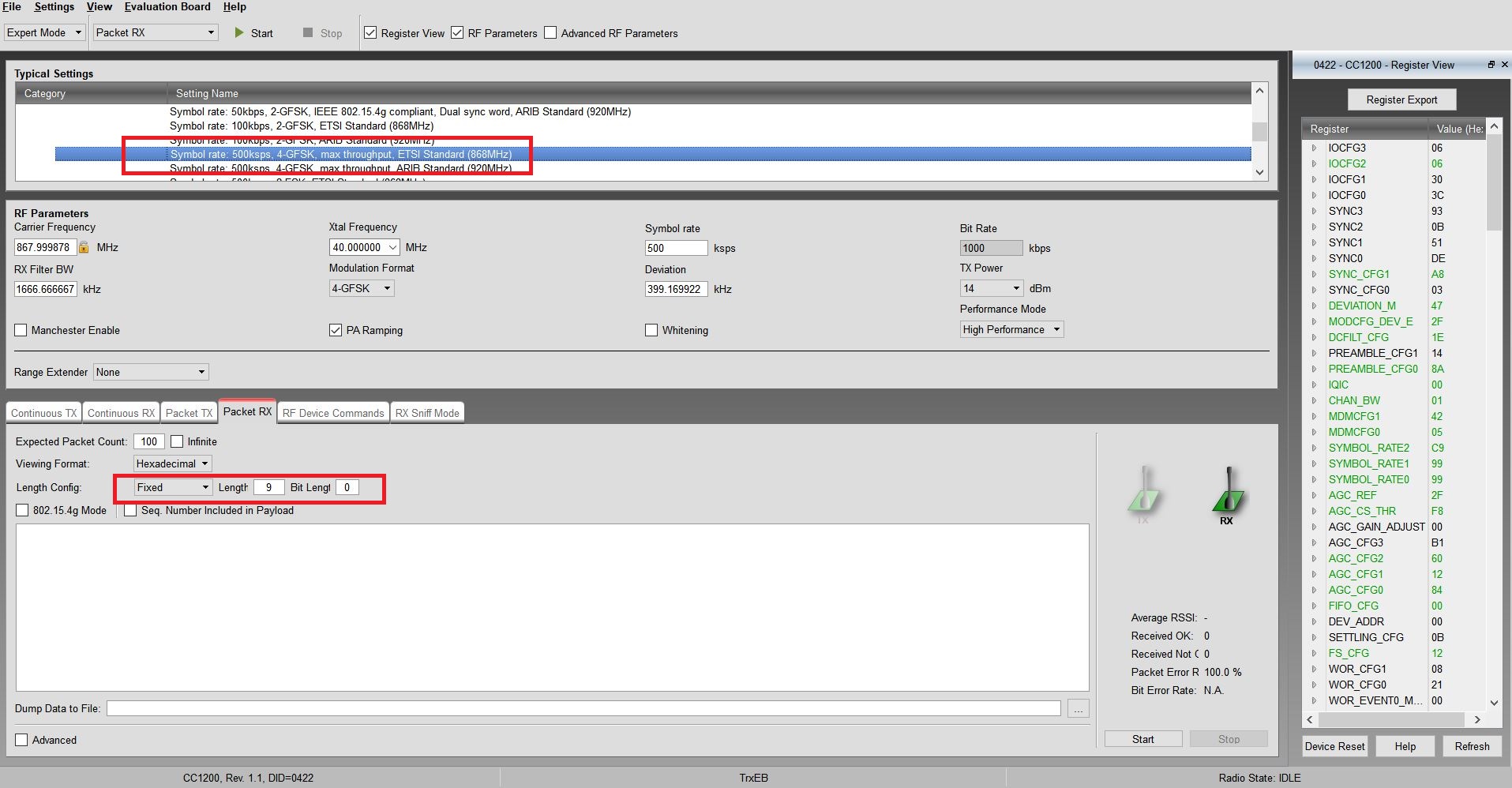Click the green Start play icon
The width and height of the screenshot is (1512, 788).
238,33
